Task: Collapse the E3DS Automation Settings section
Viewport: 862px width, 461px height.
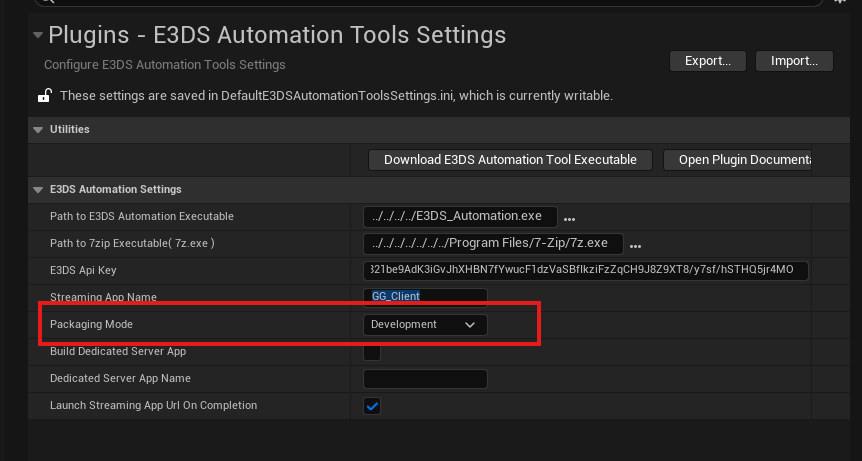Action: coord(38,190)
